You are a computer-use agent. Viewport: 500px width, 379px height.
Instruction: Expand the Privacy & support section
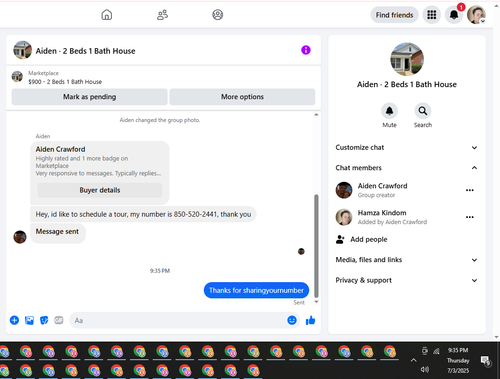pyautogui.click(x=407, y=280)
